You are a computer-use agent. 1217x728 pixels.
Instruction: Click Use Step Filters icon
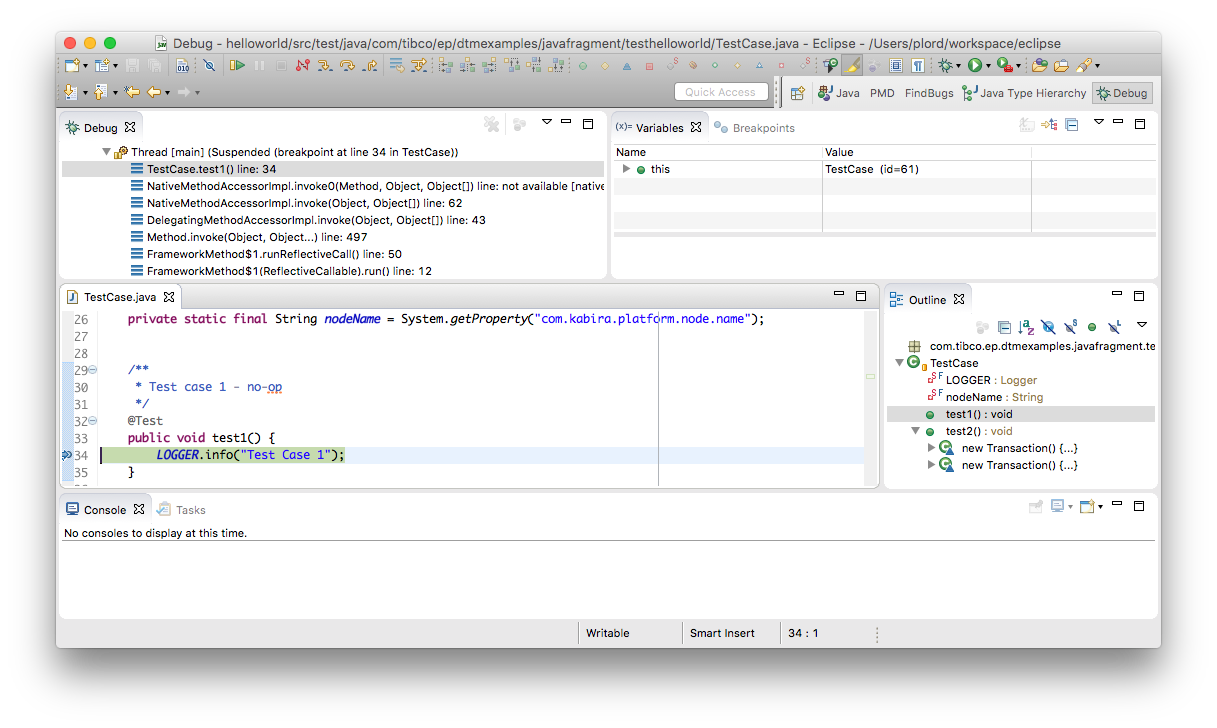tap(418, 65)
